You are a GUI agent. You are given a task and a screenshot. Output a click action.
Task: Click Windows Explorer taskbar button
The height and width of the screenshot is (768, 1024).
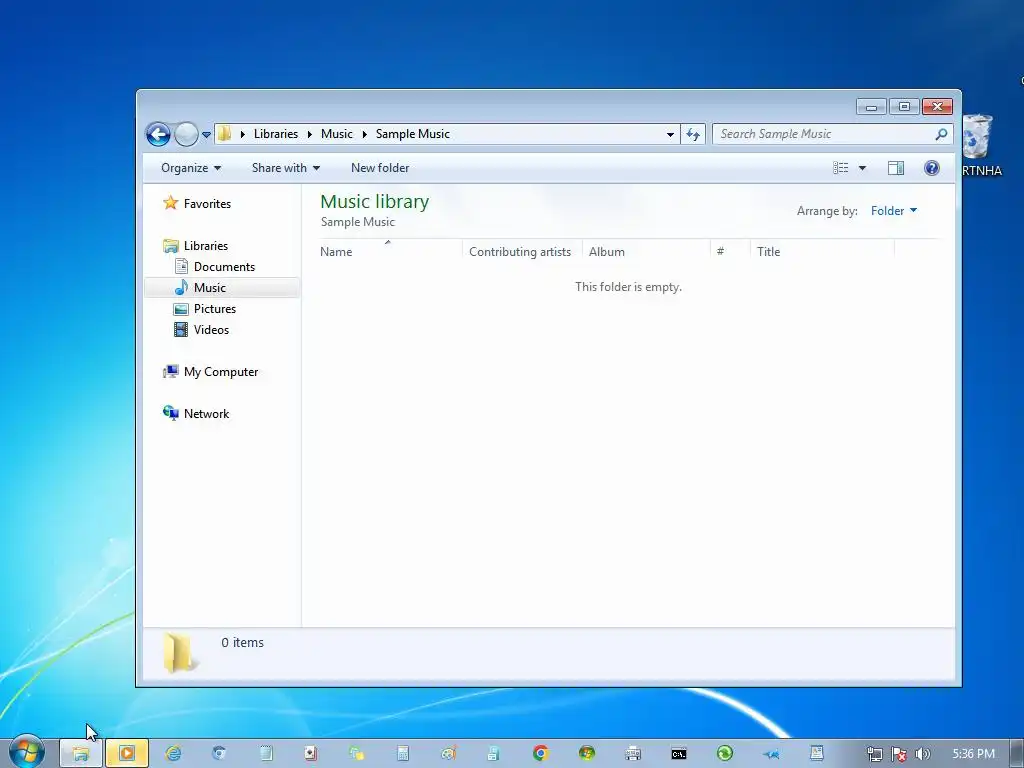pos(81,754)
